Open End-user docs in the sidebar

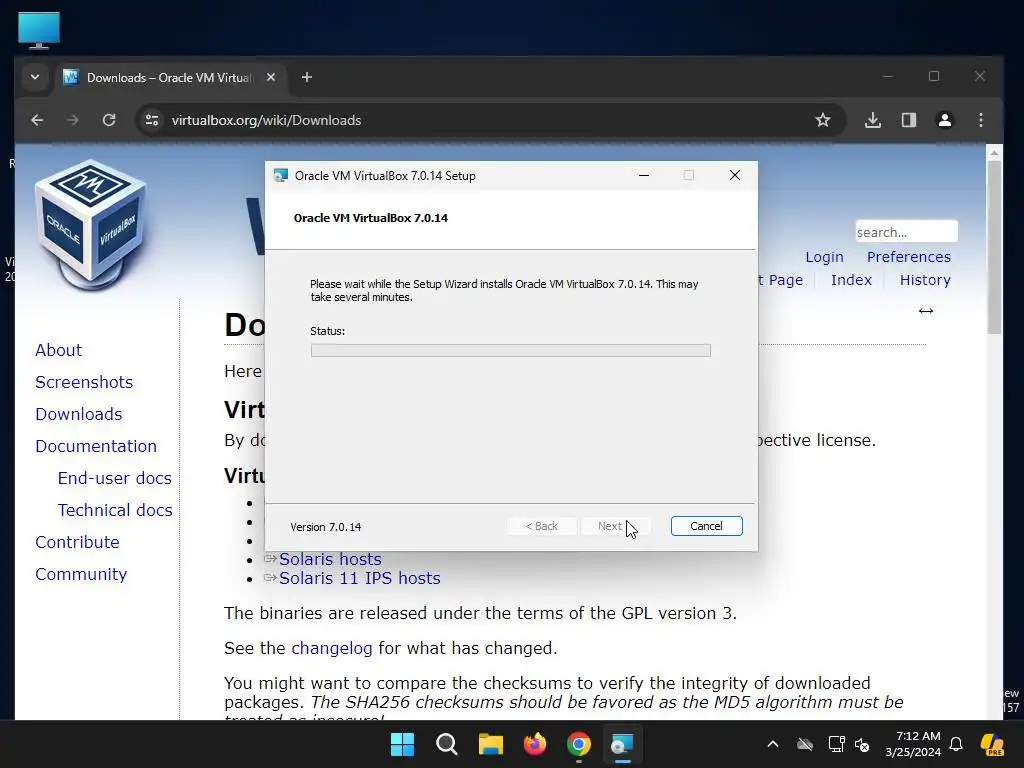(x=114, y=478)
